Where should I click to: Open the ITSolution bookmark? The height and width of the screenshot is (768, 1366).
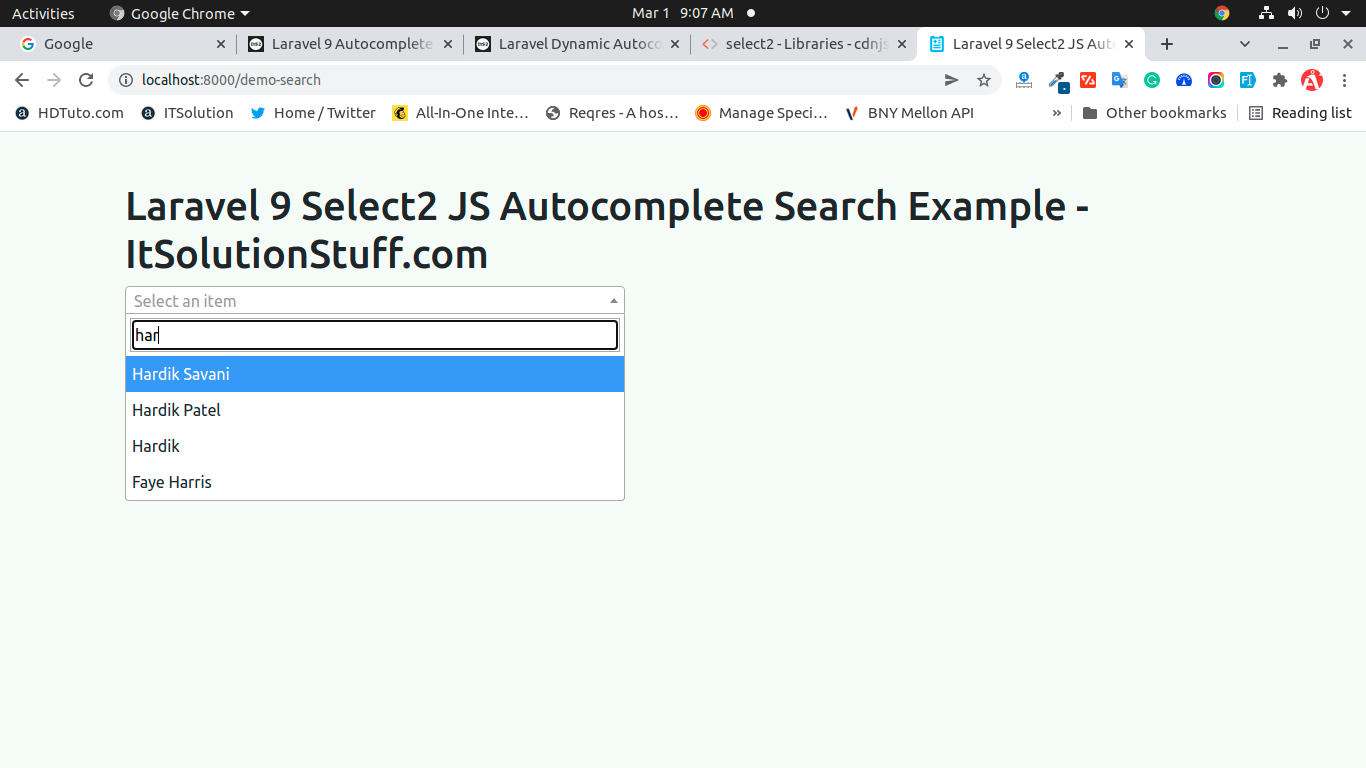coord(187,113)
